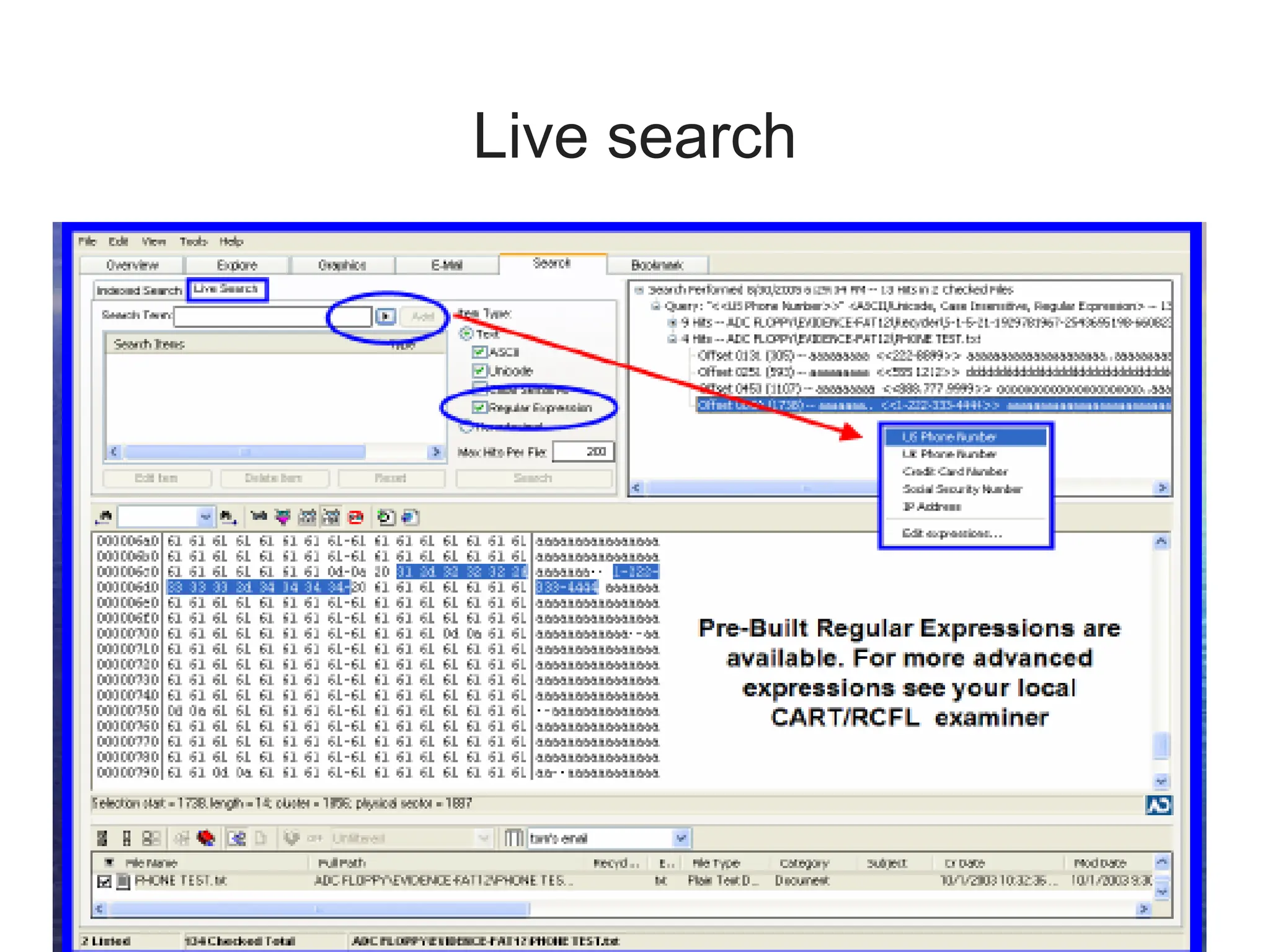This screenshot has height=952, width=1270.
Task: Click the hex viewer vertical scrollbar thumb
Action: (x=1161, y=745)
